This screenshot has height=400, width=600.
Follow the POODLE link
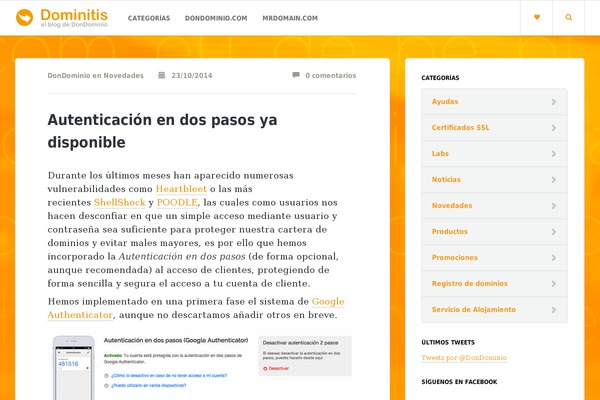[x=177, y=202]
